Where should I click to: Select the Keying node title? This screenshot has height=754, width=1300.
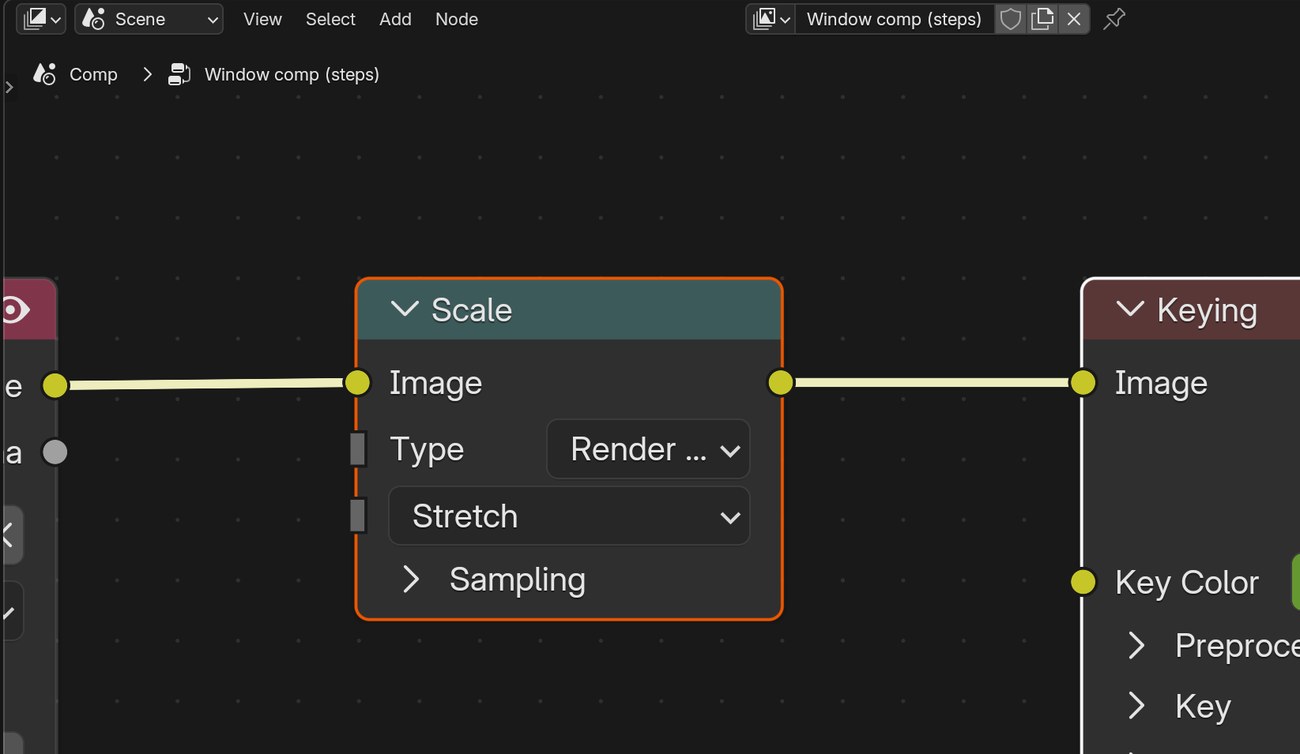click(1207, 310)
